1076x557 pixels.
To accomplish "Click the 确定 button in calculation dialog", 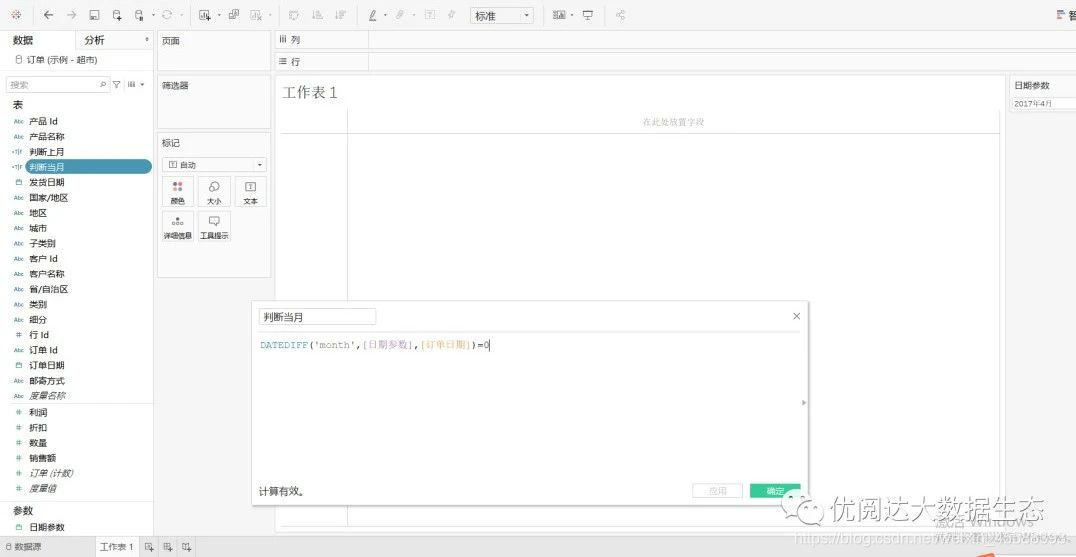I will (x=775, y=491).
